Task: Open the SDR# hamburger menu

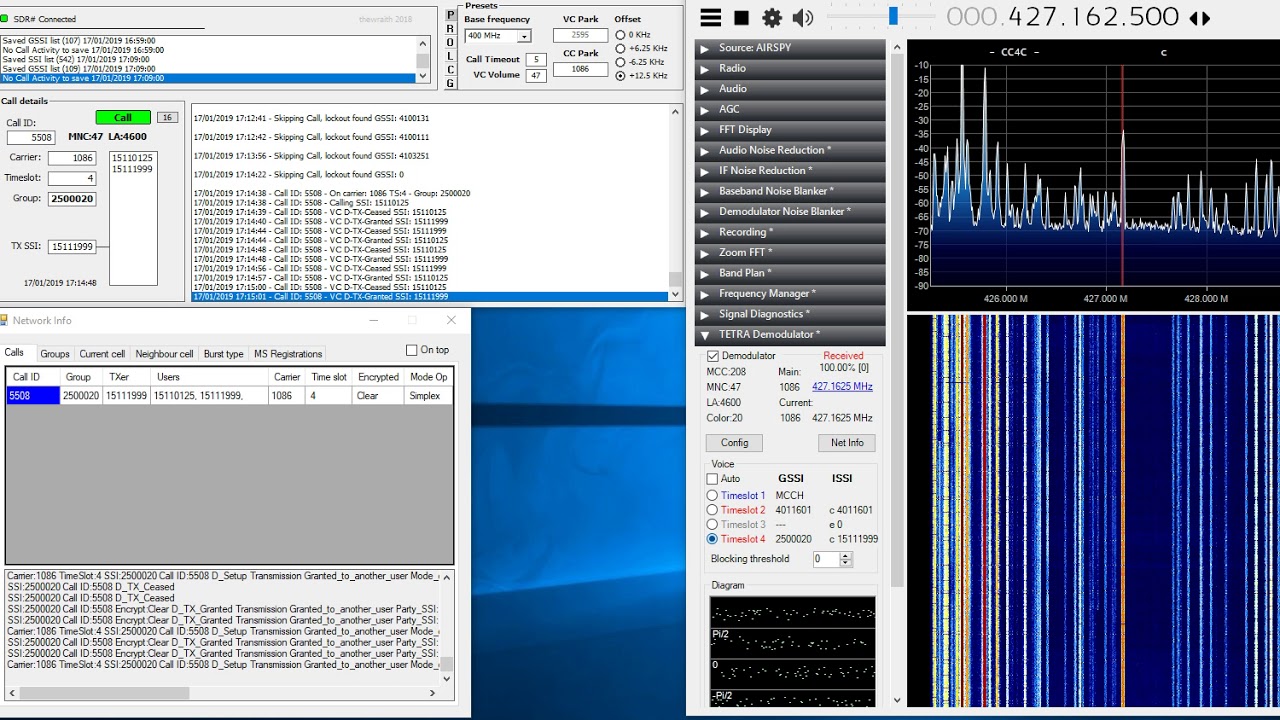Action: (x=710, y=18)
